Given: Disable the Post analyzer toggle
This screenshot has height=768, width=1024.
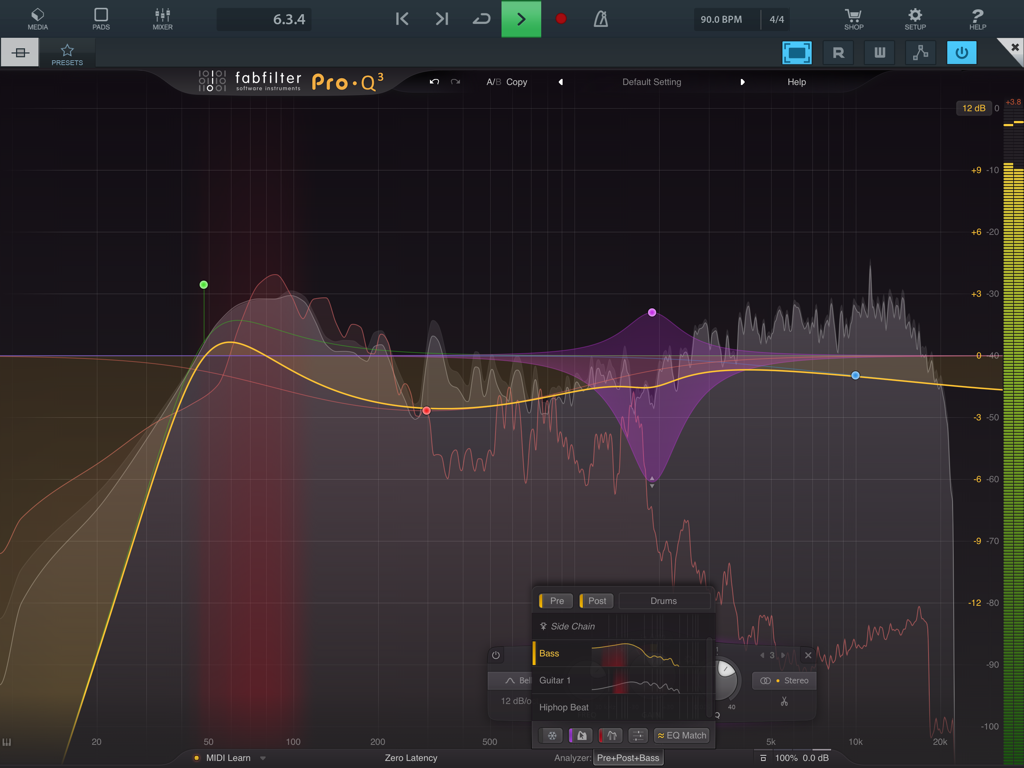Looking at the screenshot, I should point(596,600).
